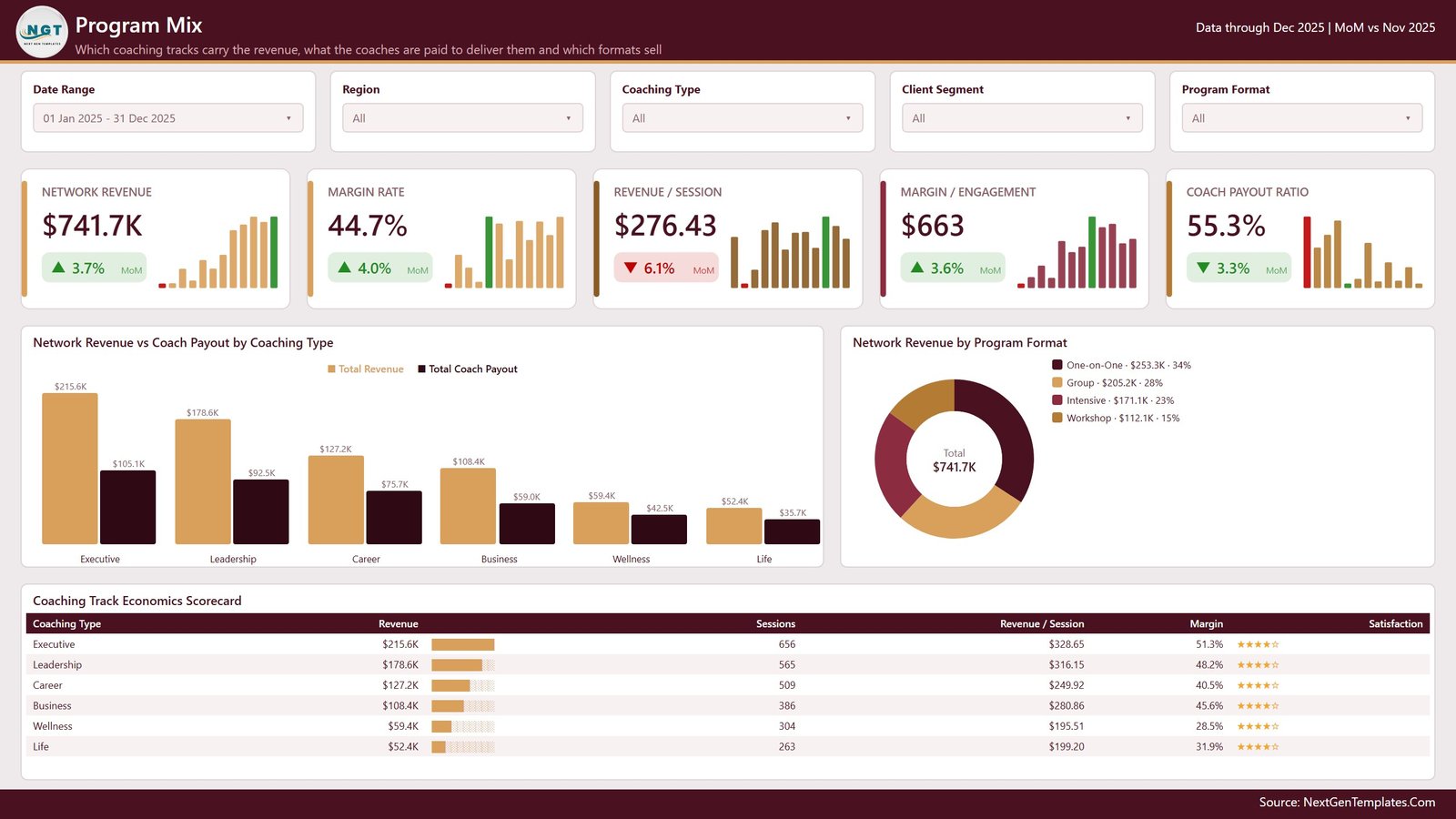The height and width of the screenshot is (819, 1456).
Task: Toggle the Total Coach Payout legend item
Action: coord(468,369)
